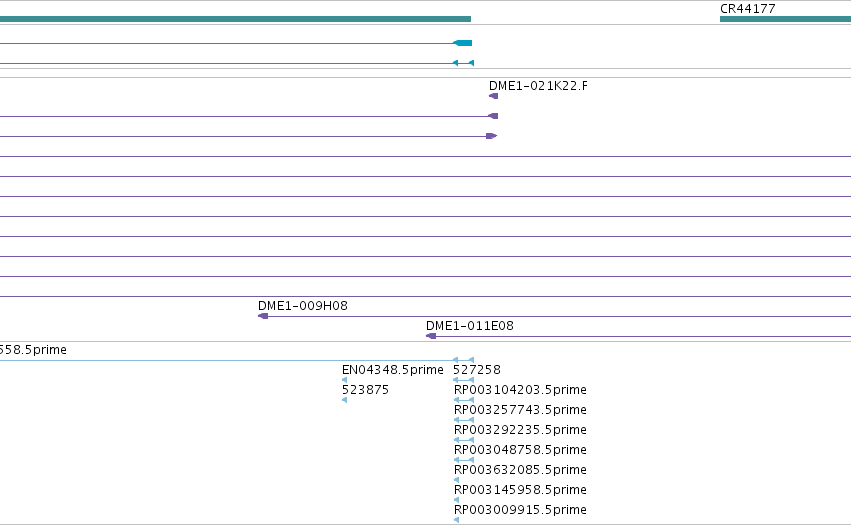The width and height of the screenshot is (851, 525).
Task: Select the DME1-009H08 label
Action: (303, 306)
